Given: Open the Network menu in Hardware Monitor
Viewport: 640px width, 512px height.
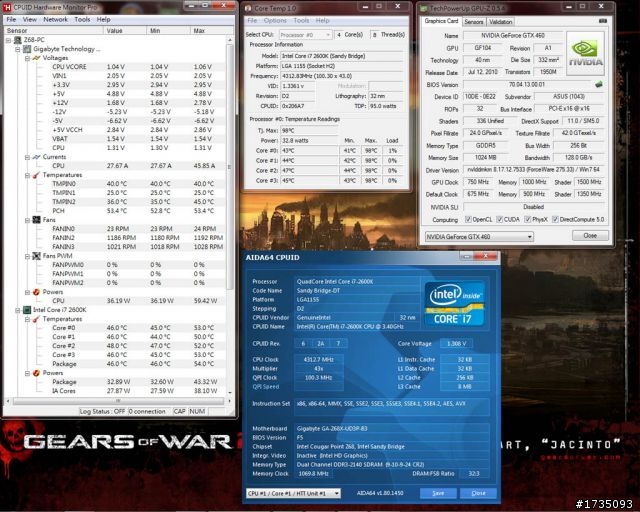Looking at the screenshot, I should coord(56,19).
